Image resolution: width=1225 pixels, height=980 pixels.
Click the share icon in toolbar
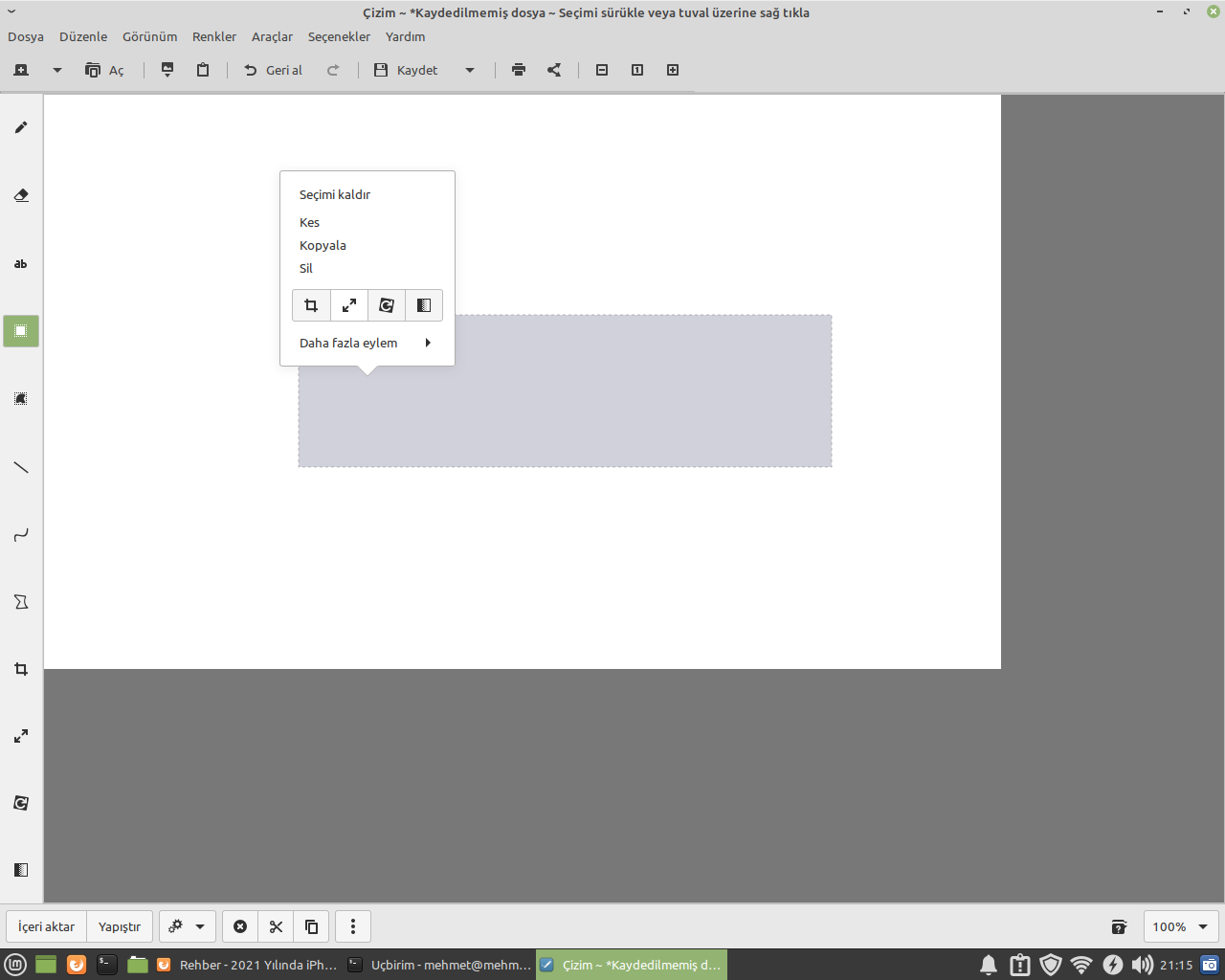click(x=554, y=70)
